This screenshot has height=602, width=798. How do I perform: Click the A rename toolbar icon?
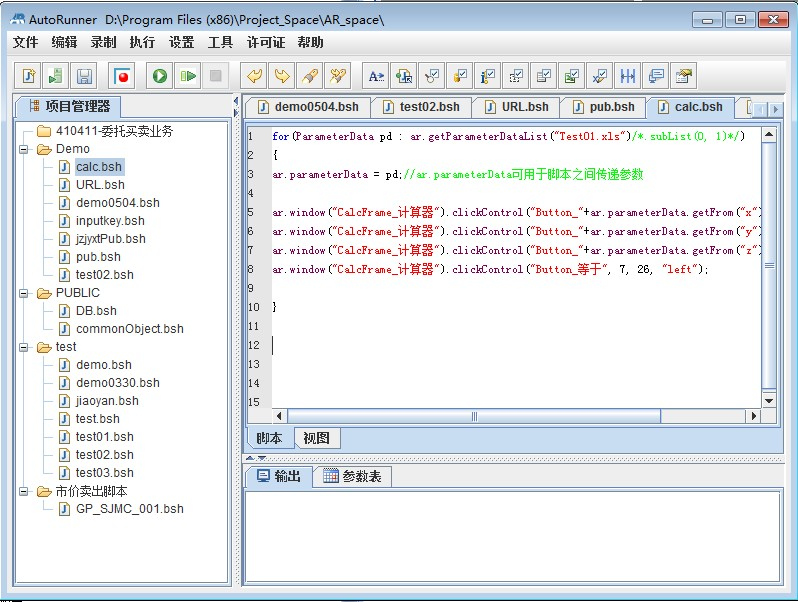376,76
